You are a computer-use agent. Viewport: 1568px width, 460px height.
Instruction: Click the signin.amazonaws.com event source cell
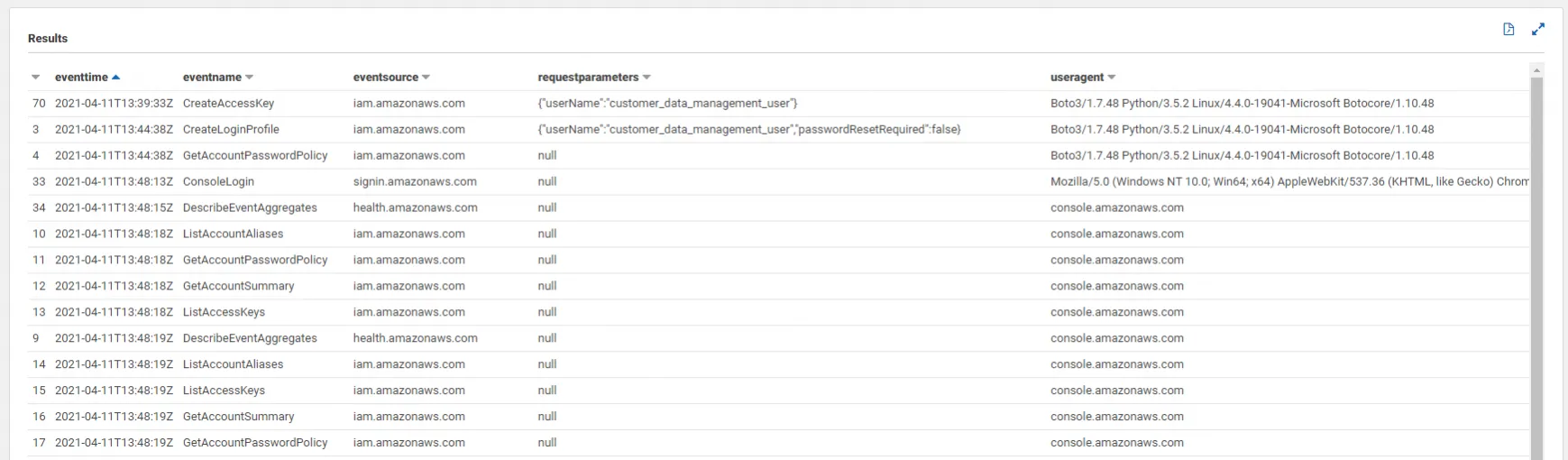[x=415, y=182]
